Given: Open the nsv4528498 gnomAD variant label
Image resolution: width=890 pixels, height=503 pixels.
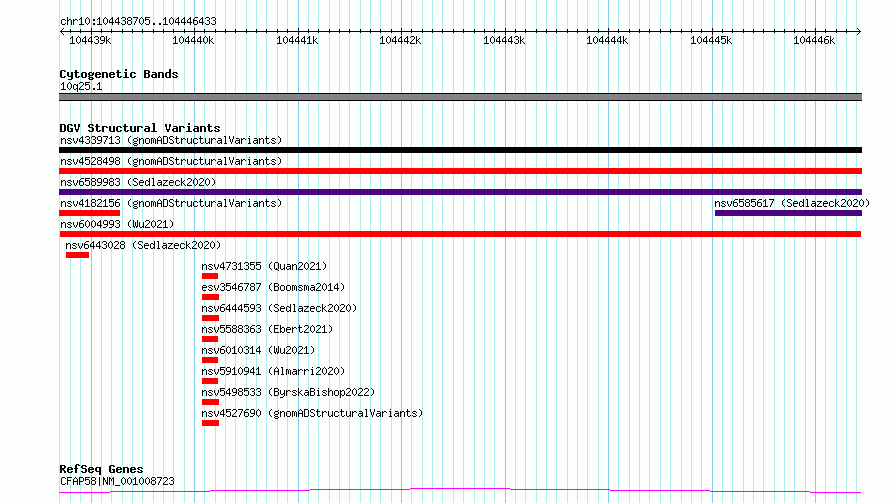Looking at the screenshot, I should pyautogui.click(x=171, y=161).
